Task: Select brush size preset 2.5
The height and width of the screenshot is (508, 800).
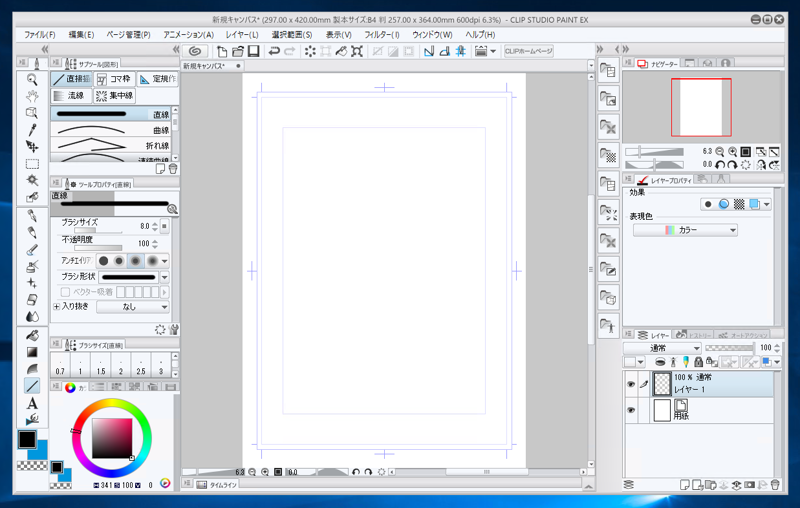Action: (x=141, y=365)
